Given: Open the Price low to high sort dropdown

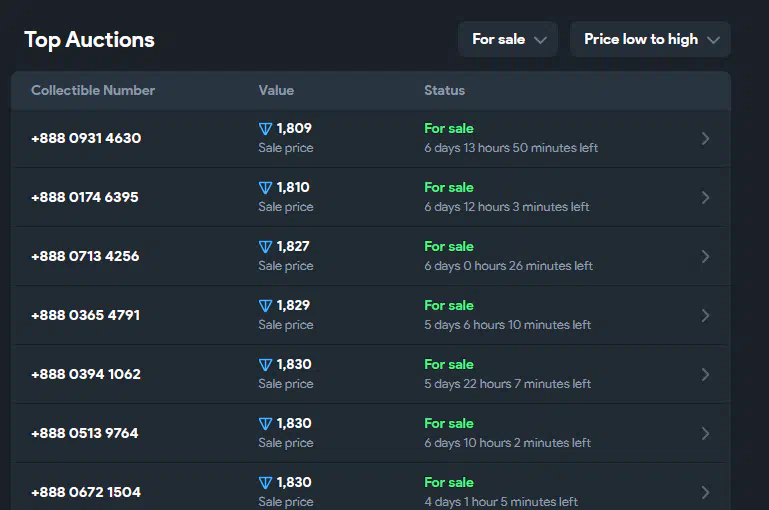Looking at the screenshot, I should point(650,40).
